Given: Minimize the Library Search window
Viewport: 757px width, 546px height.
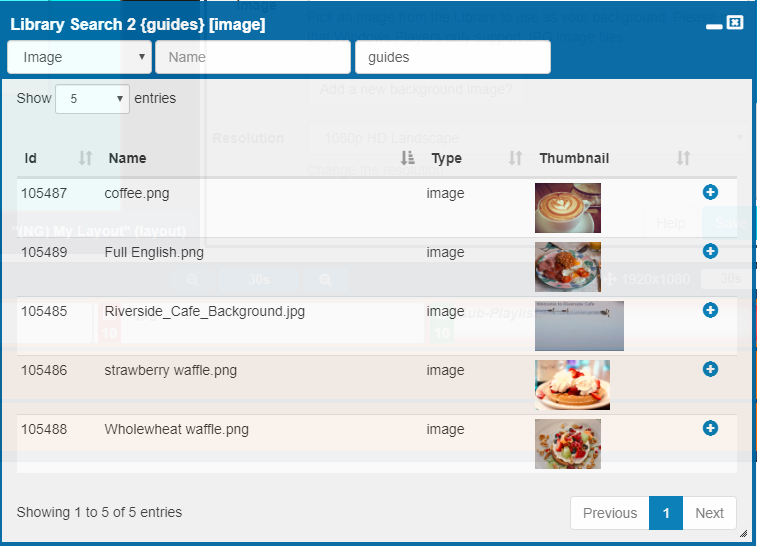Looking at the screenshot, I should click(713, 24).
